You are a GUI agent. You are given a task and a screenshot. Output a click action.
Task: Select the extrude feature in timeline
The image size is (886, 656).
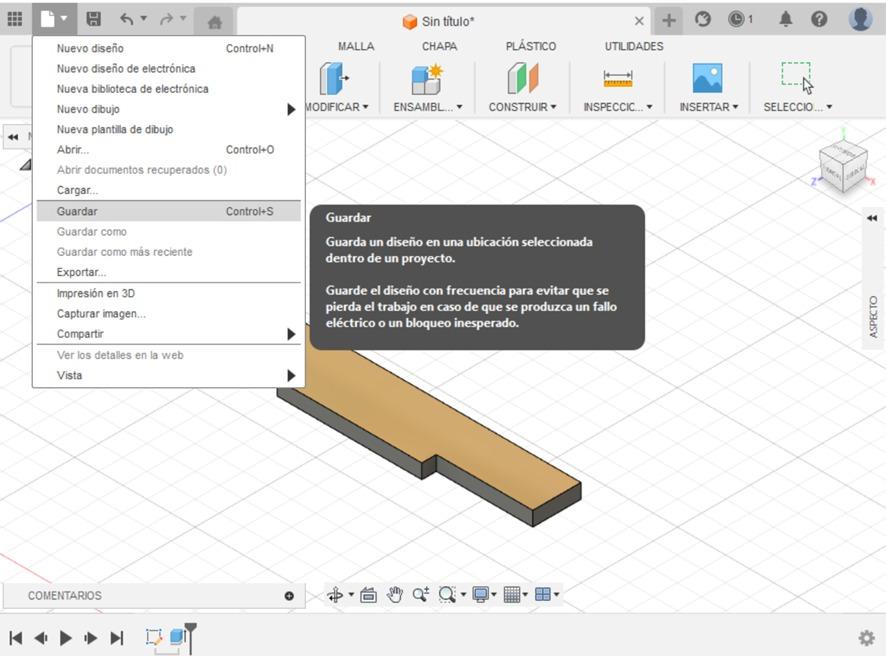click(x=177, y=636)
